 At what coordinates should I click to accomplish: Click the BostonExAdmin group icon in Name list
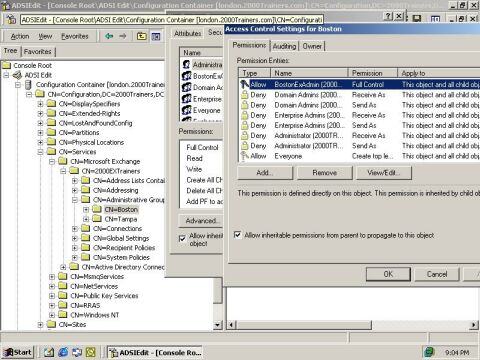point(186,76)
